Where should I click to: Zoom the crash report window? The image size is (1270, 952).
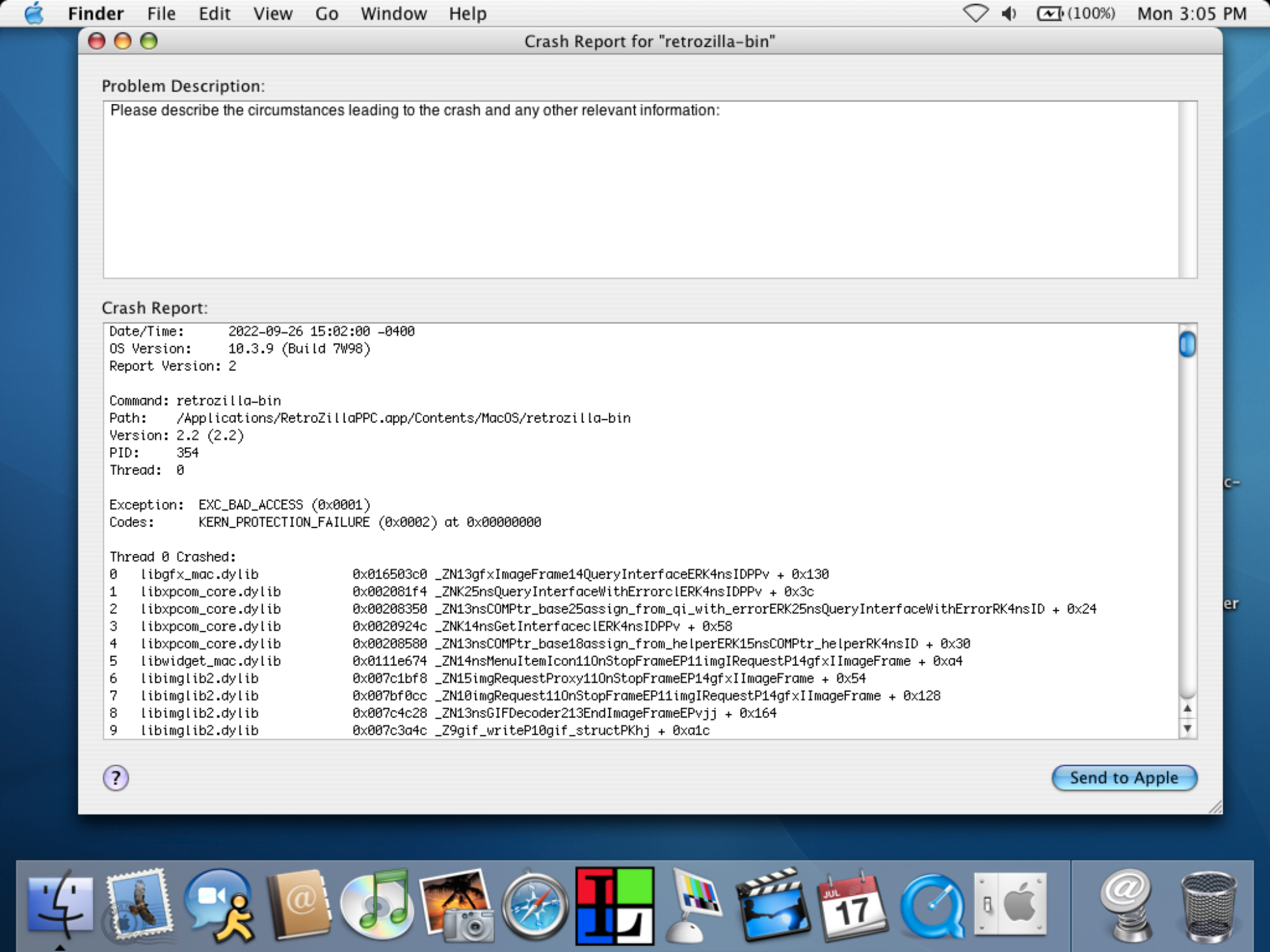click(x=149, y=41)
